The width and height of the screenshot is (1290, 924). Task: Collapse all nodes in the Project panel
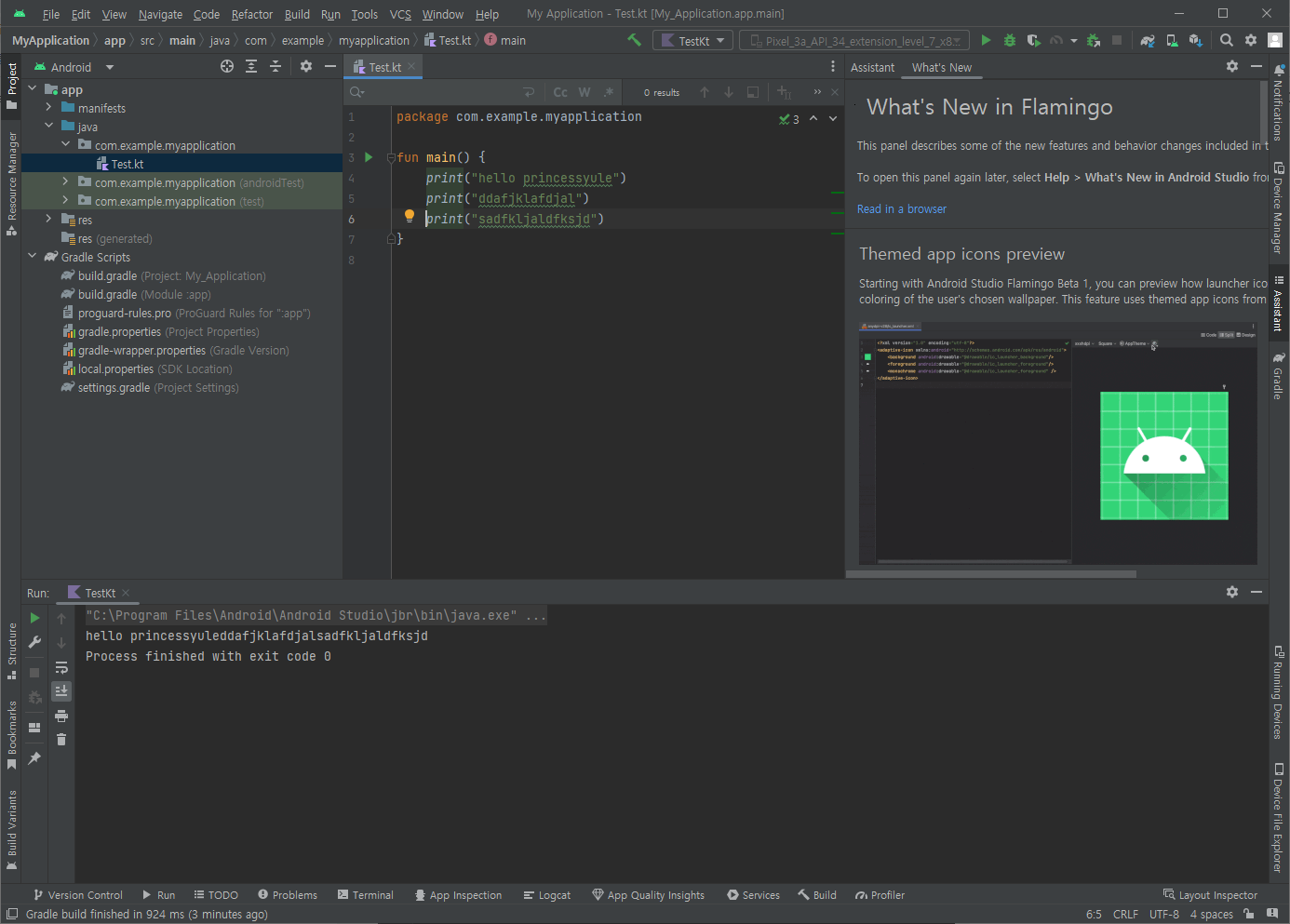tap(275, 66)
